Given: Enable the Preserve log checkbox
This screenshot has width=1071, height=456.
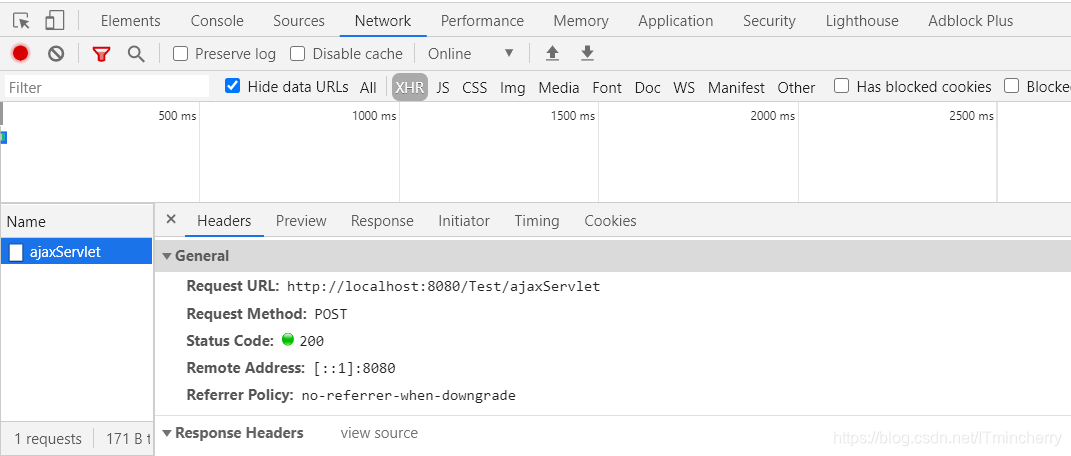Looking at the screenshot, I should pyautogui.click(x=181, y=54).
